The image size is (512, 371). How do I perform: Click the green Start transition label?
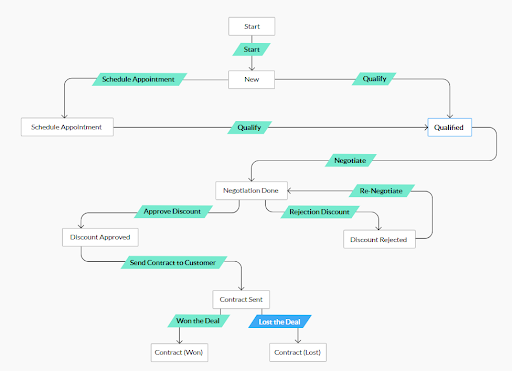click(251, 49)
